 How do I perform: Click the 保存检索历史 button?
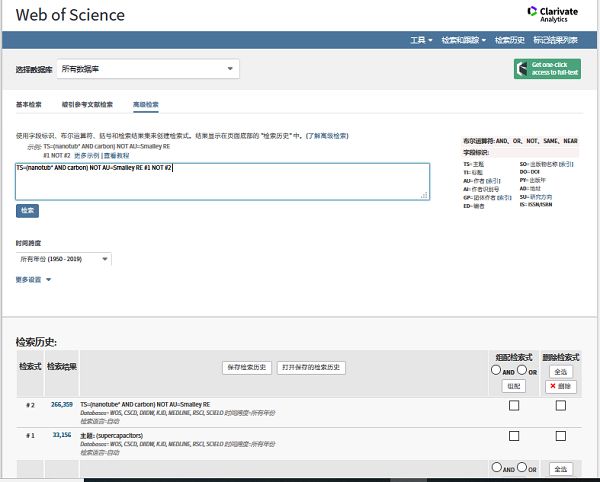coord(245,367)
